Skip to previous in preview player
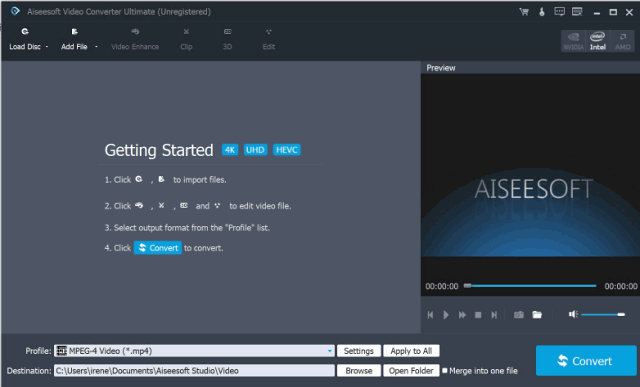Image resolution: width=640 pixels, height=387 pixels. 430,315
